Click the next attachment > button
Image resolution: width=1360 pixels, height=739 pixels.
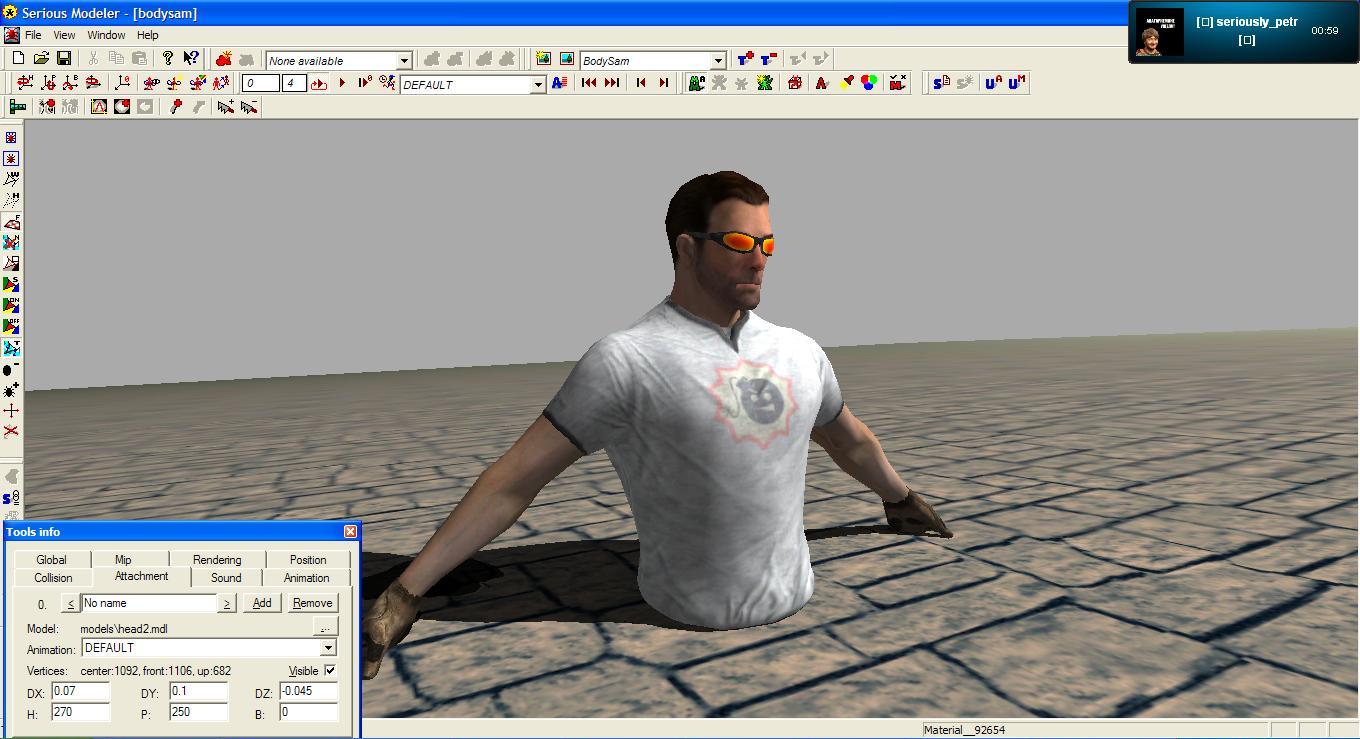(x=227, y=603)
